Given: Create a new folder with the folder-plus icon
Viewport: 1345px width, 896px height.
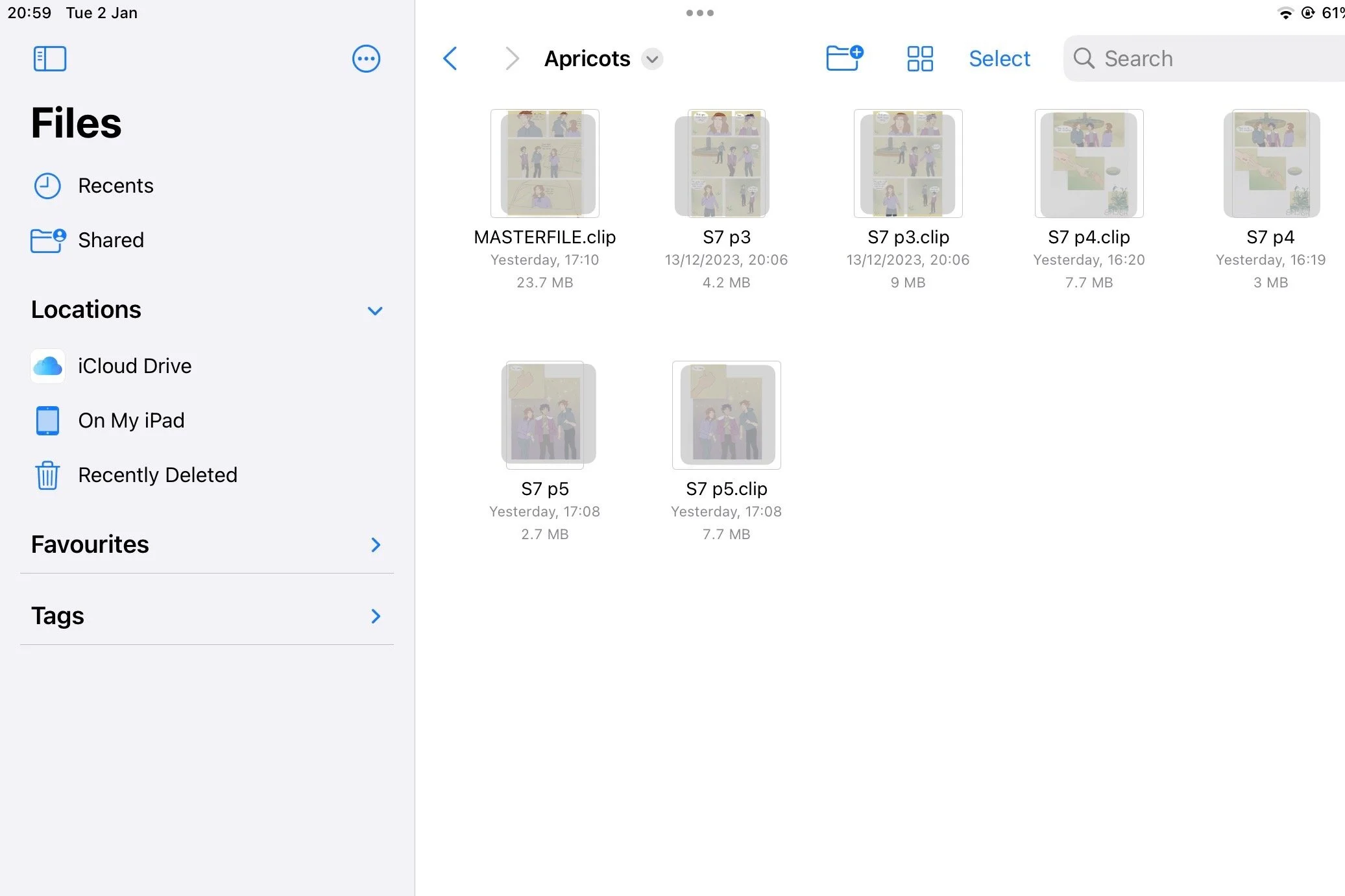Looking at the screenshot, I should tap(844, 58).
